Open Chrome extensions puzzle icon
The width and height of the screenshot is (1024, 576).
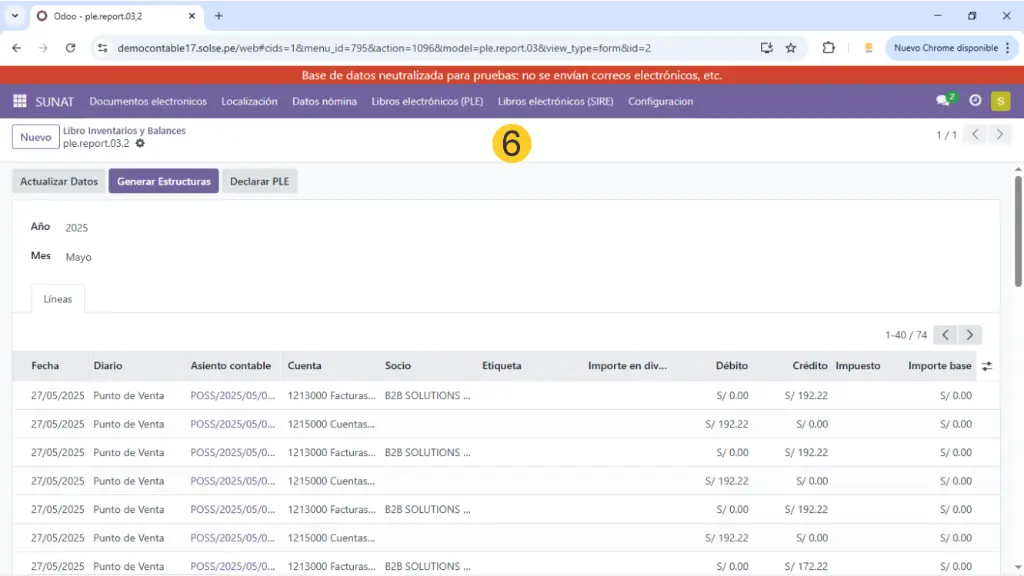828,47
